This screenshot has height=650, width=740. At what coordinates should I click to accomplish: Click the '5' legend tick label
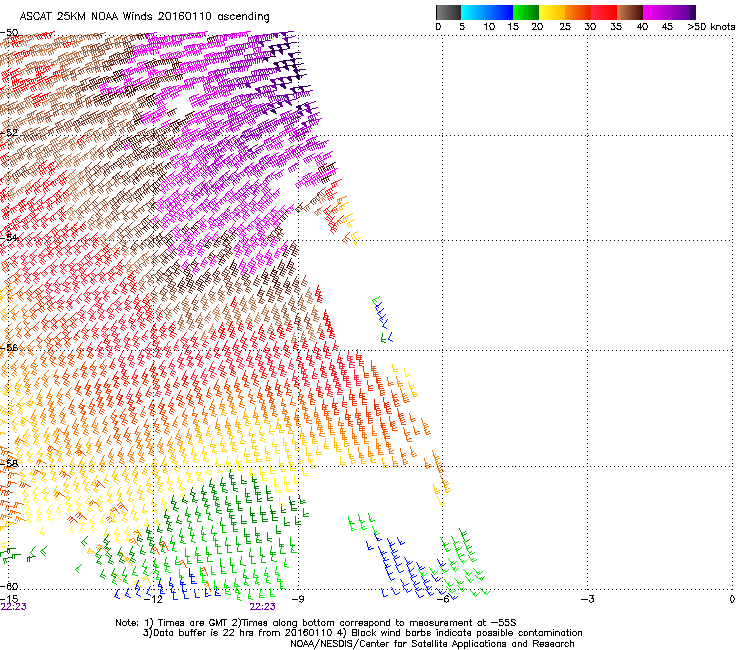point(462,27)
